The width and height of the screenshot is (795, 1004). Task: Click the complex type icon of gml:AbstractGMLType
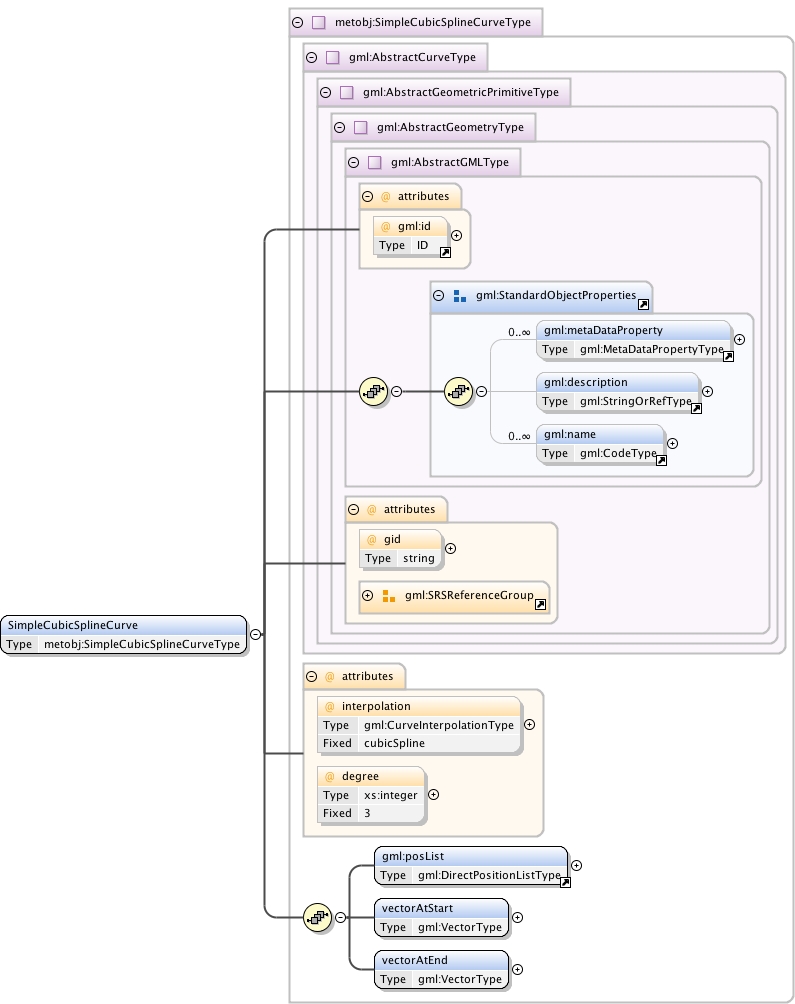(375, 163)
